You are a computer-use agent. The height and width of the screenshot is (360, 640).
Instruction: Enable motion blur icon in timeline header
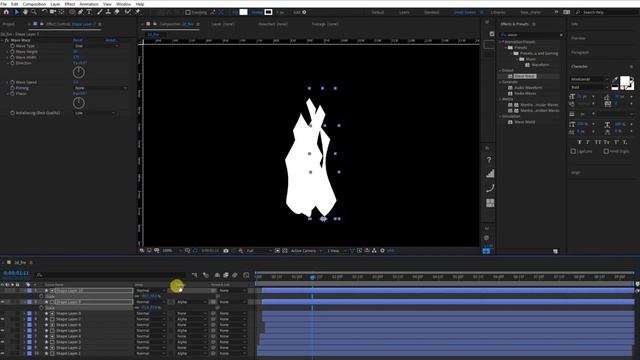click(x=235, y=275)
